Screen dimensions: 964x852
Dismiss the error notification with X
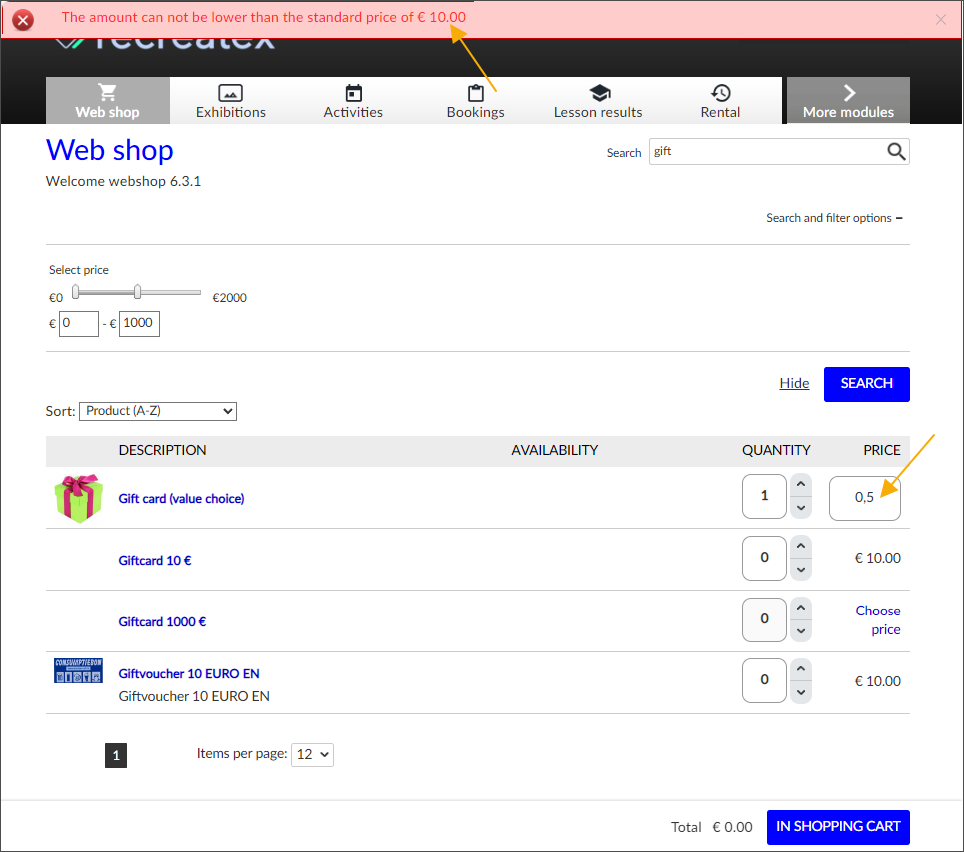click(x=940, y=19)
